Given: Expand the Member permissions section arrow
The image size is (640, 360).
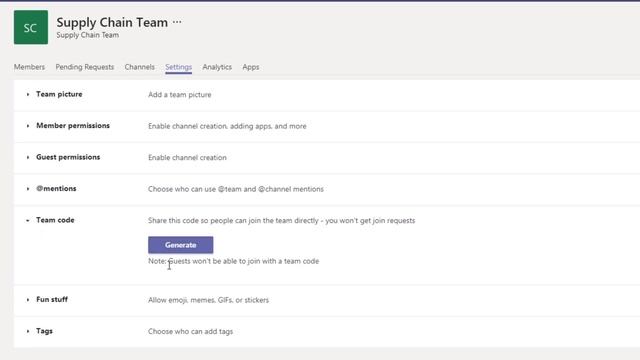Looking at the screenshot, I should click(x=28, y=126).
